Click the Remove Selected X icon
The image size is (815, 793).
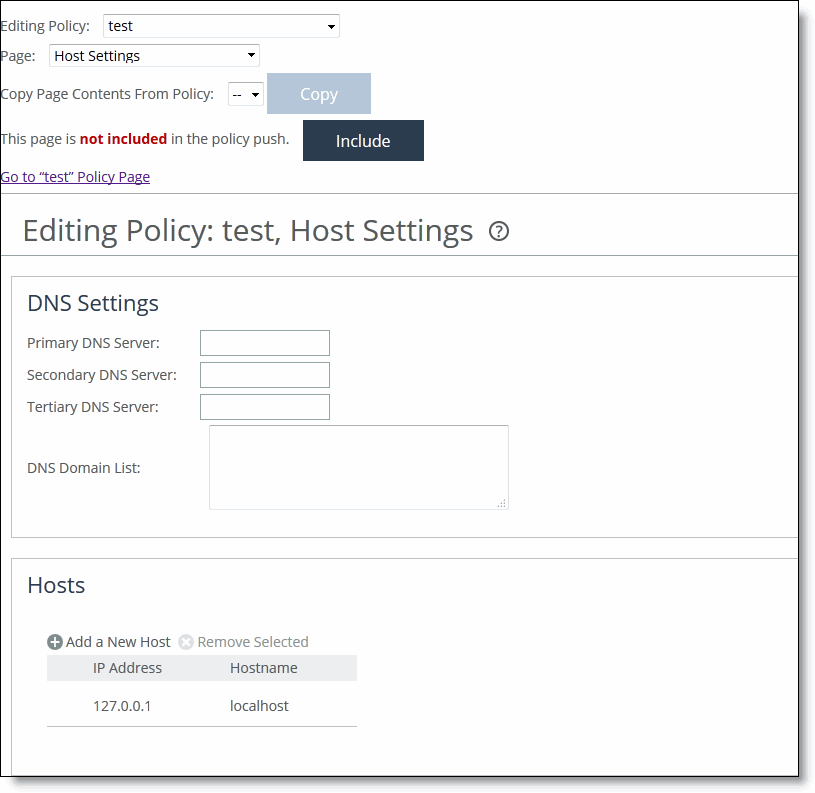pyautogui.click(x=186, y=642)
